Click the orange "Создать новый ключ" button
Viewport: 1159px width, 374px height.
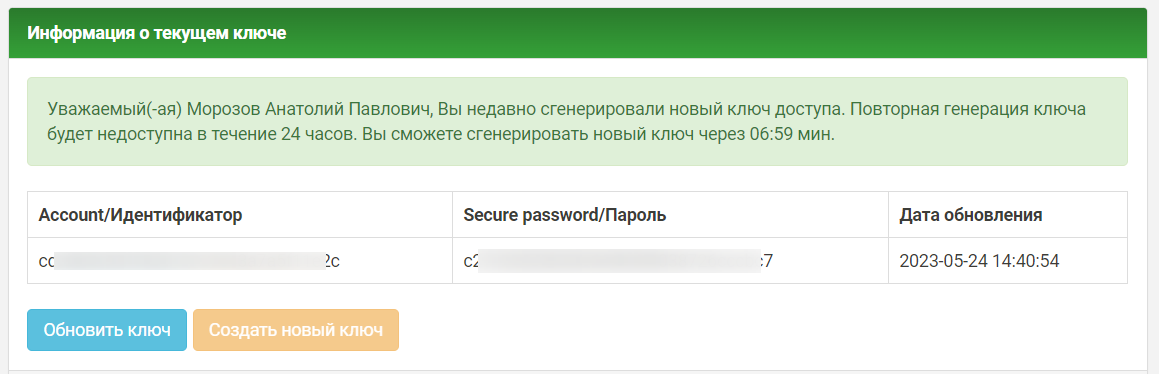pyautogui.click(x=296, y=330)
